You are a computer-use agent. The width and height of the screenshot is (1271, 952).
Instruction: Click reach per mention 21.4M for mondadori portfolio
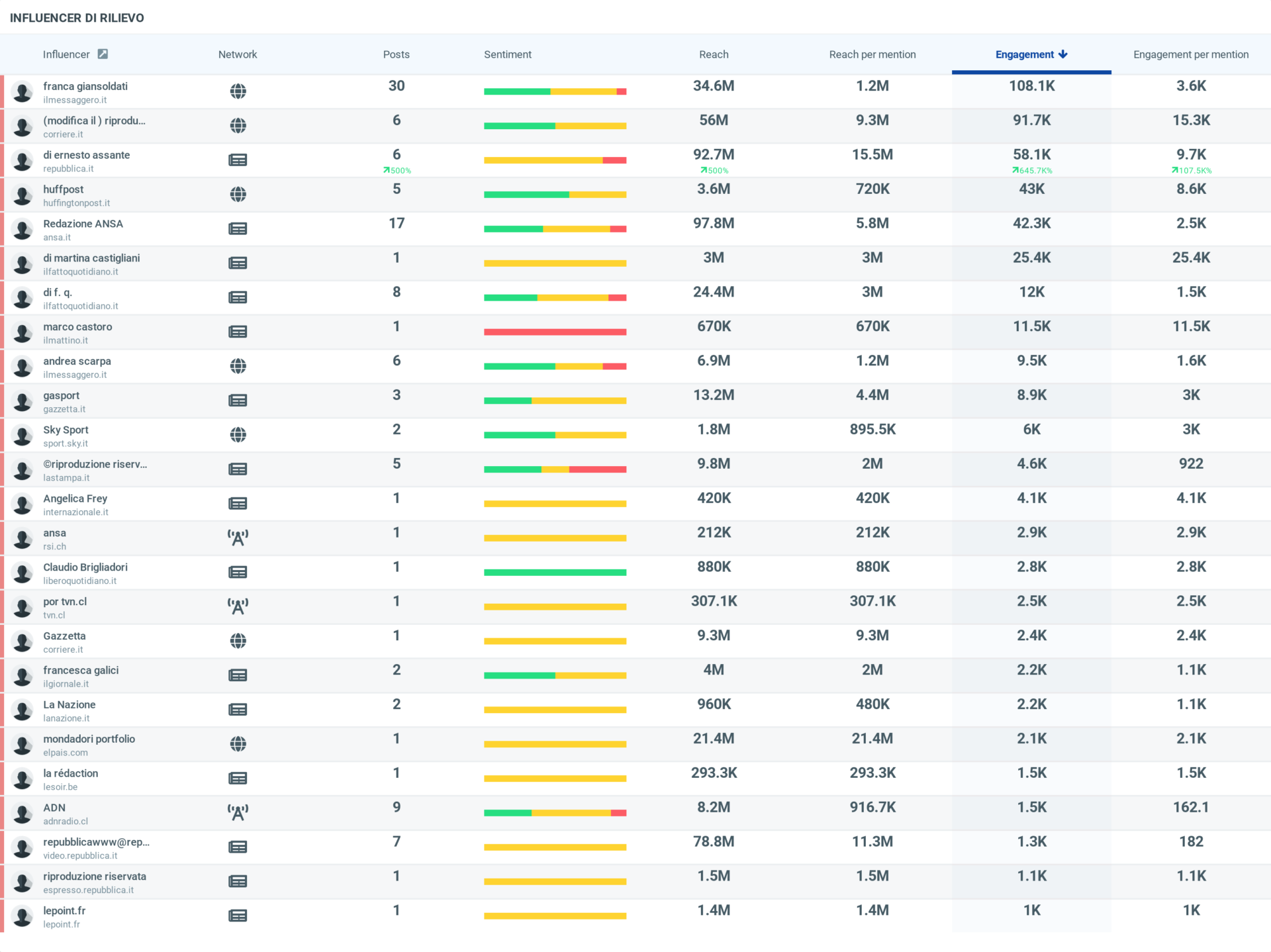pos(872,738)
